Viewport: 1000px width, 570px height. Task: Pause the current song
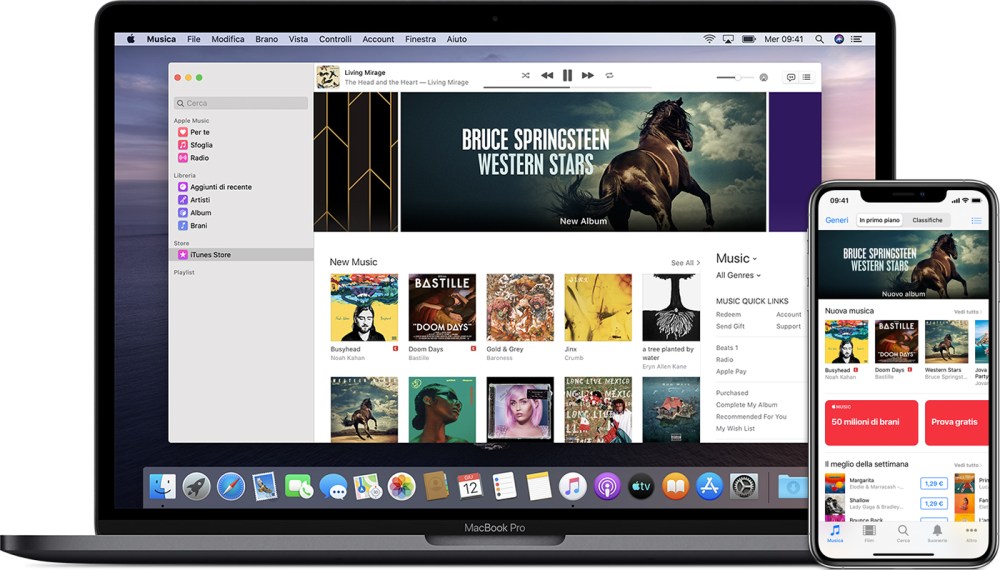coord(567,75)
